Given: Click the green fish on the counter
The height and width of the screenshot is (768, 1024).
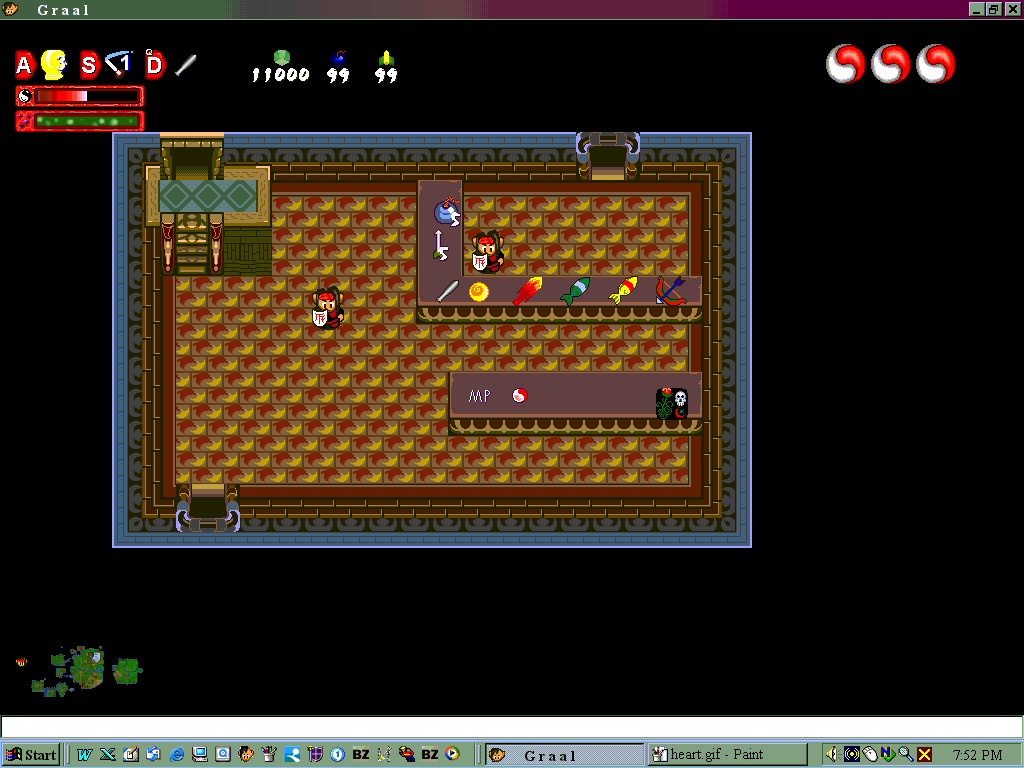Looking at the screenshot, I should coord(575,291).
